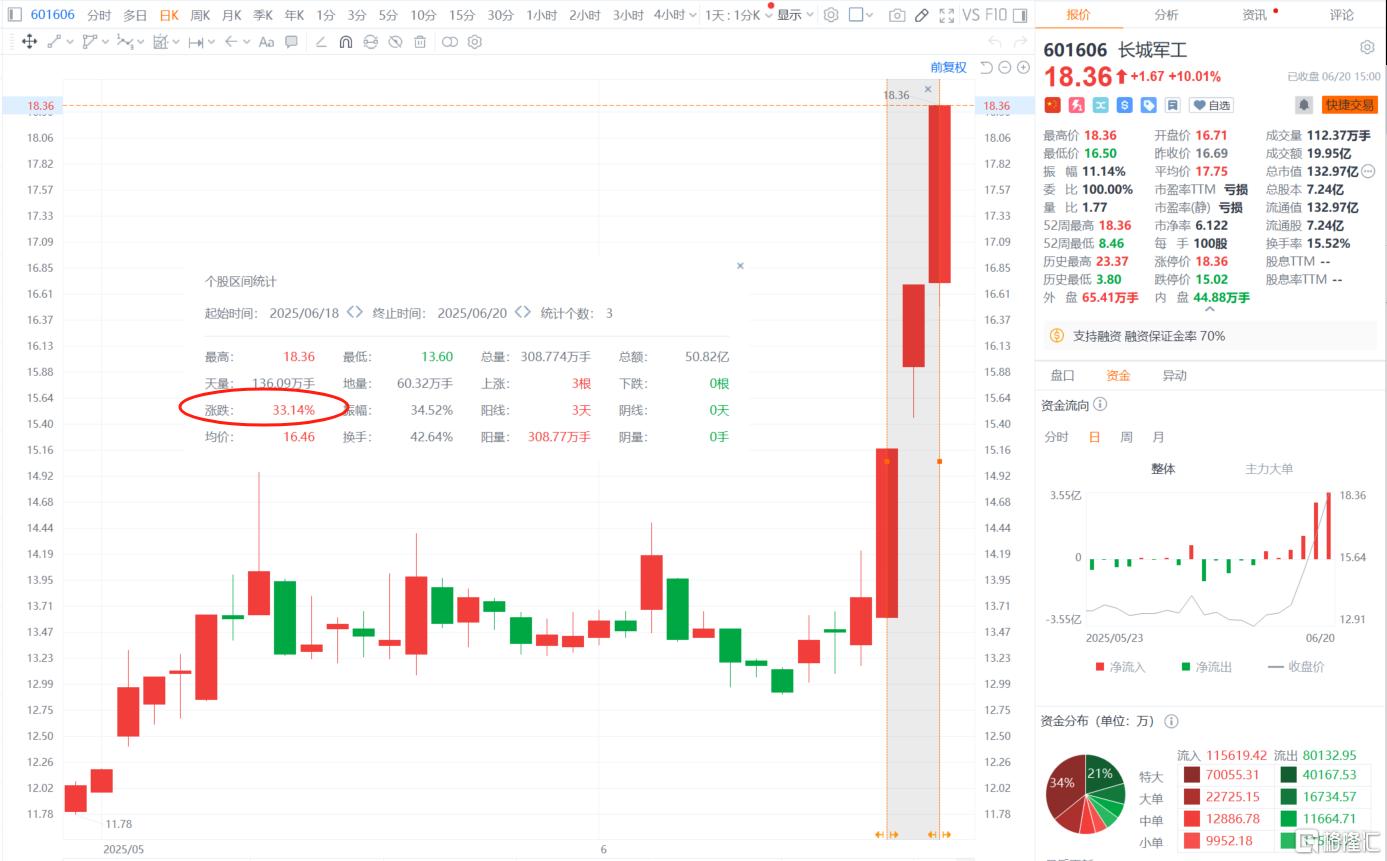Screen dimensions: 1387x861
Task: Switch to 盘口 order book tab
Action: (1062, 376)
